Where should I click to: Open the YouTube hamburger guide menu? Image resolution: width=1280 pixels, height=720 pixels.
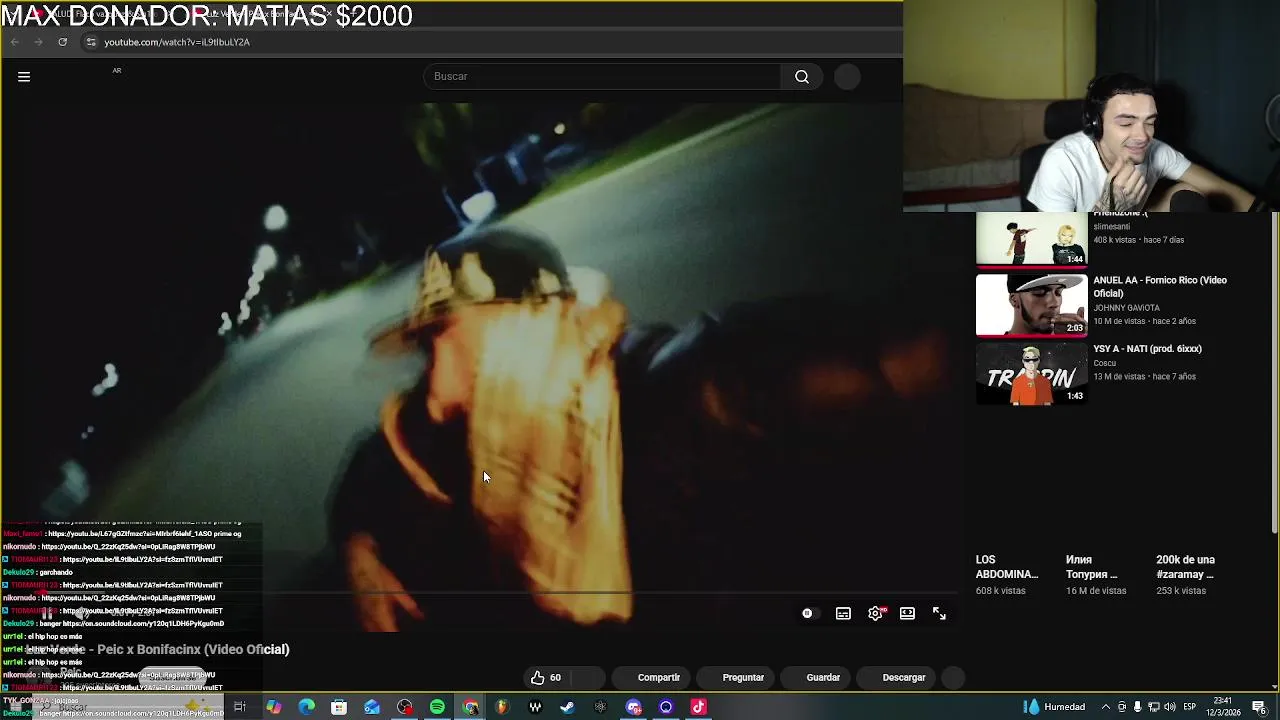[x=24, y=77]
